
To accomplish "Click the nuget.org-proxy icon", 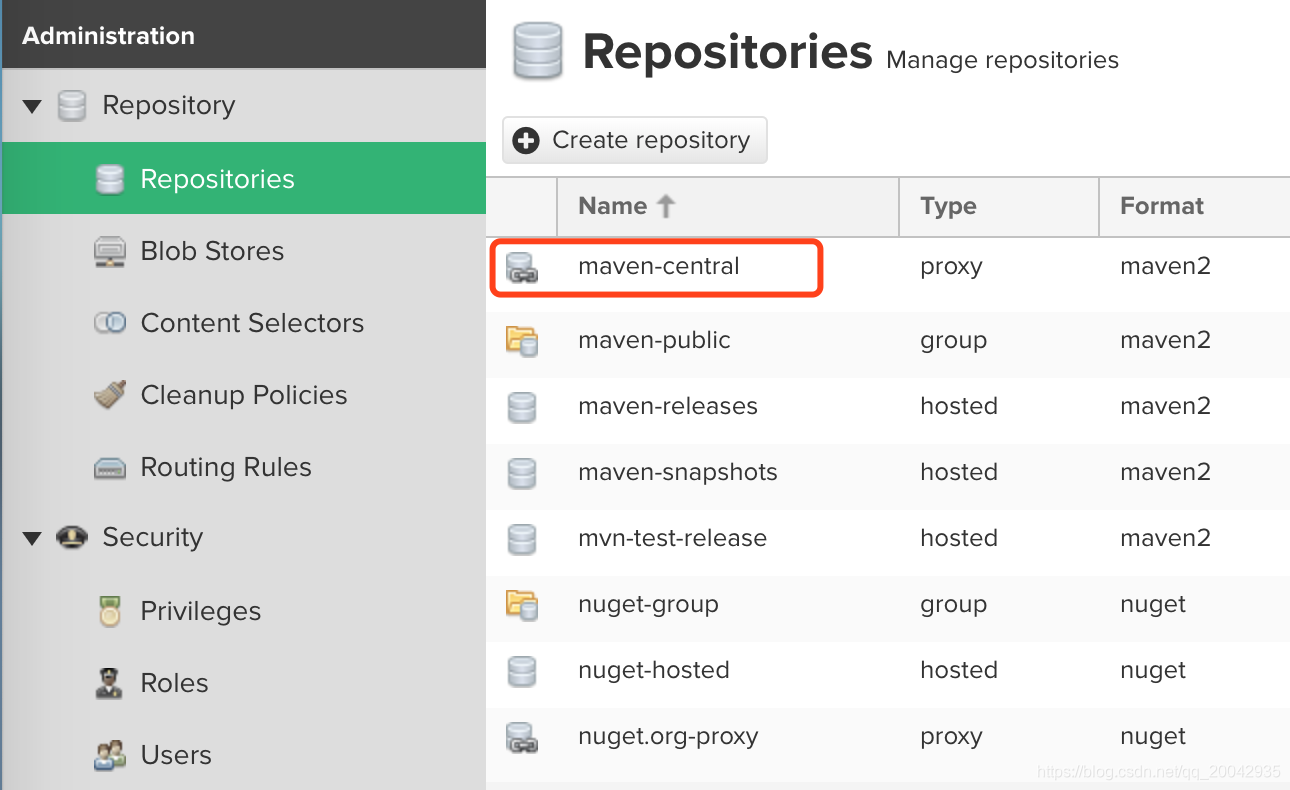I will [x=521, y=737].
